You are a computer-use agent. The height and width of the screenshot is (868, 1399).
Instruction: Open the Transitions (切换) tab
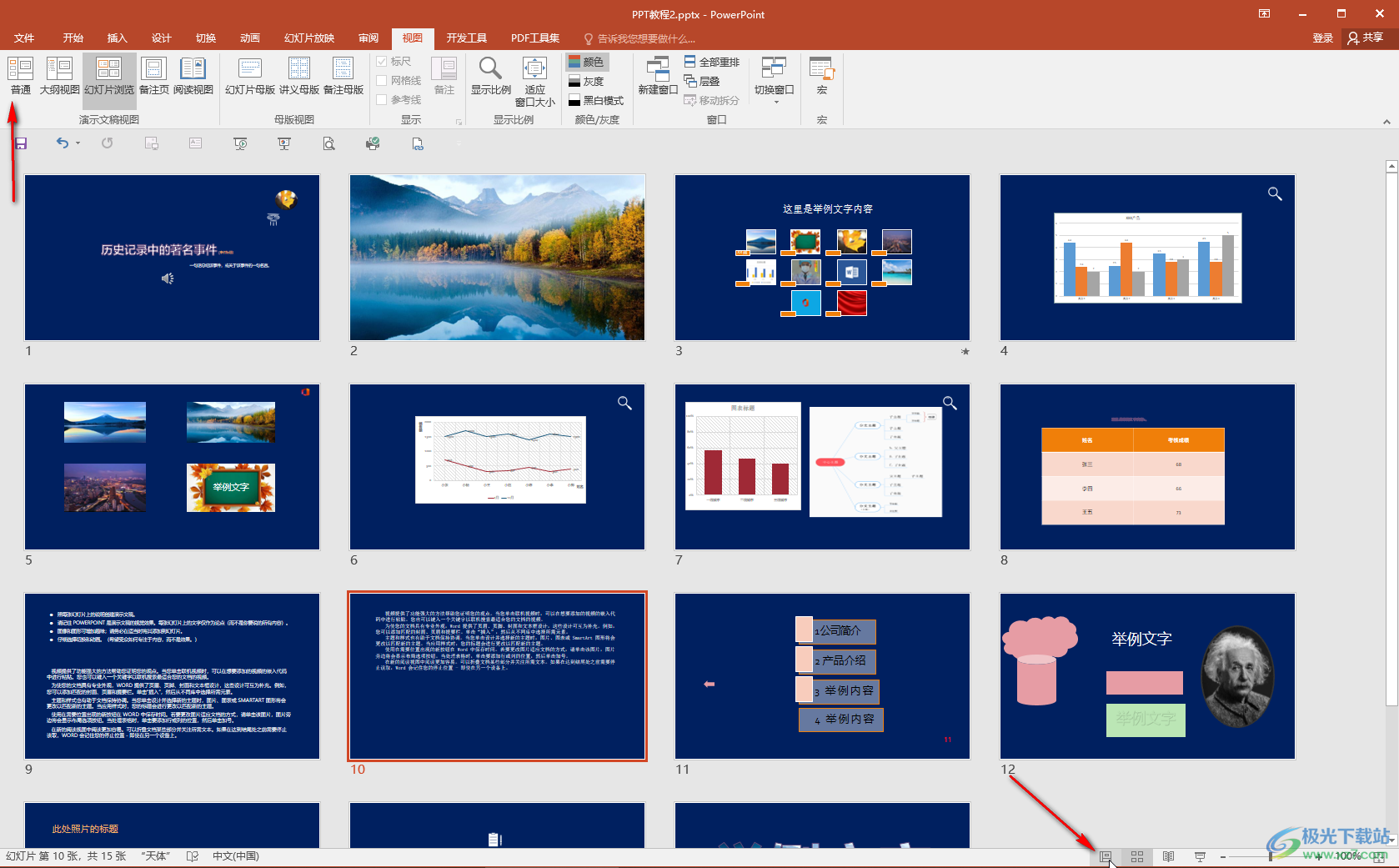[x=206, y=38]
